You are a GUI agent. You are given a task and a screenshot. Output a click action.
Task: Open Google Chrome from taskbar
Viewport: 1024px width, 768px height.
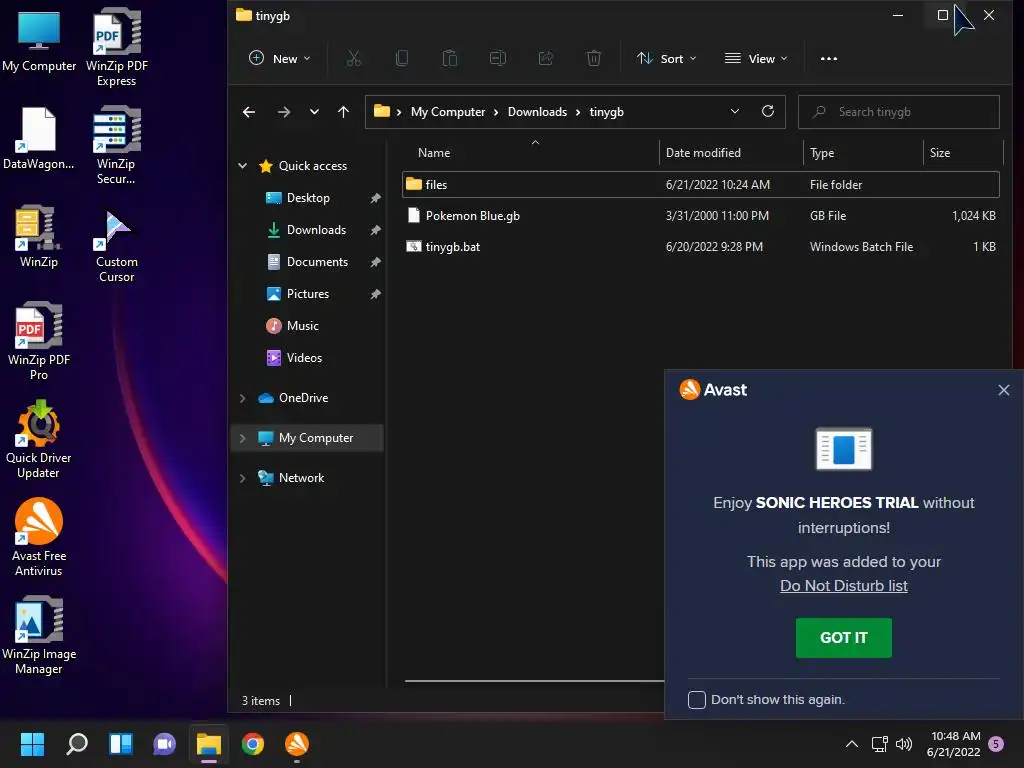click(x=253, y=744)
